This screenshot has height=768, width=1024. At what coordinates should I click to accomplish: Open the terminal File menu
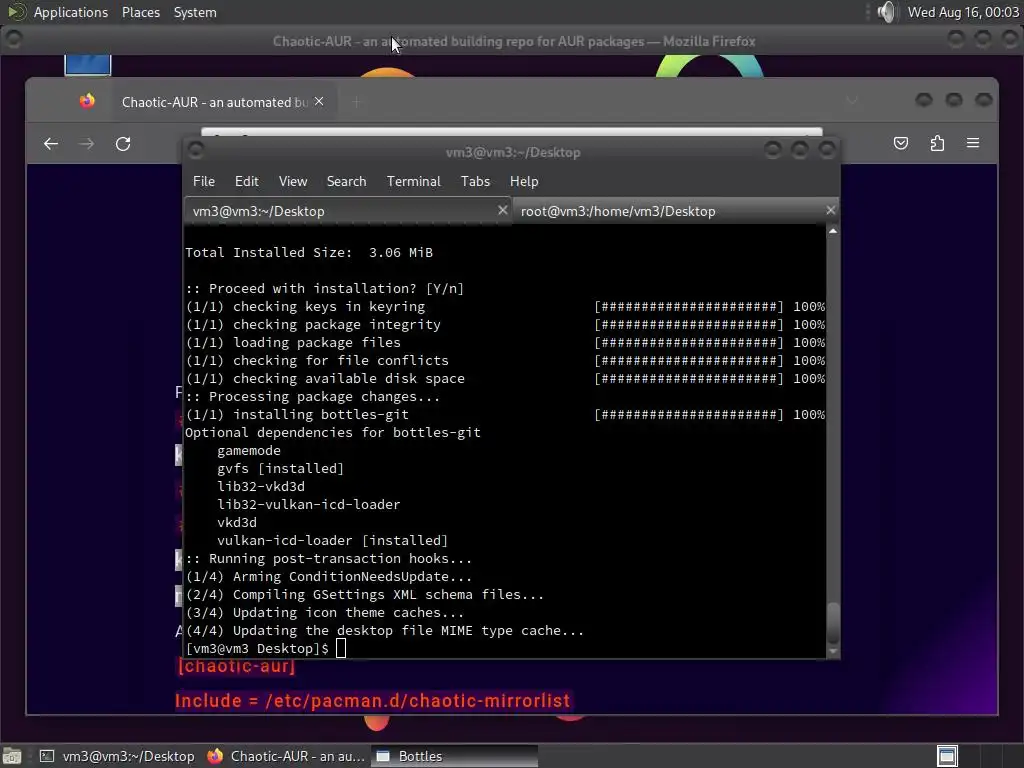point(204,182)
